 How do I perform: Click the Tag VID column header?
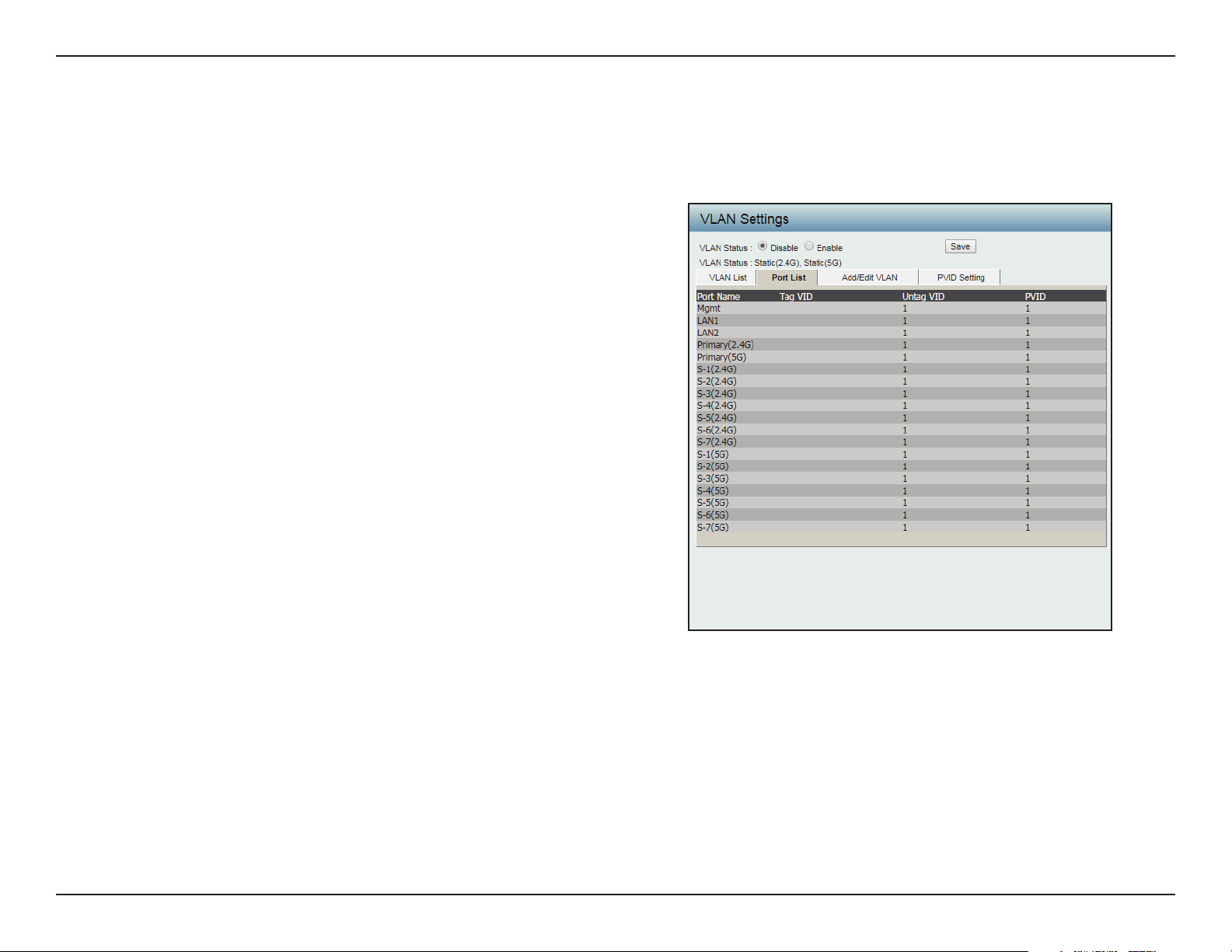click(x=796, y=296)
